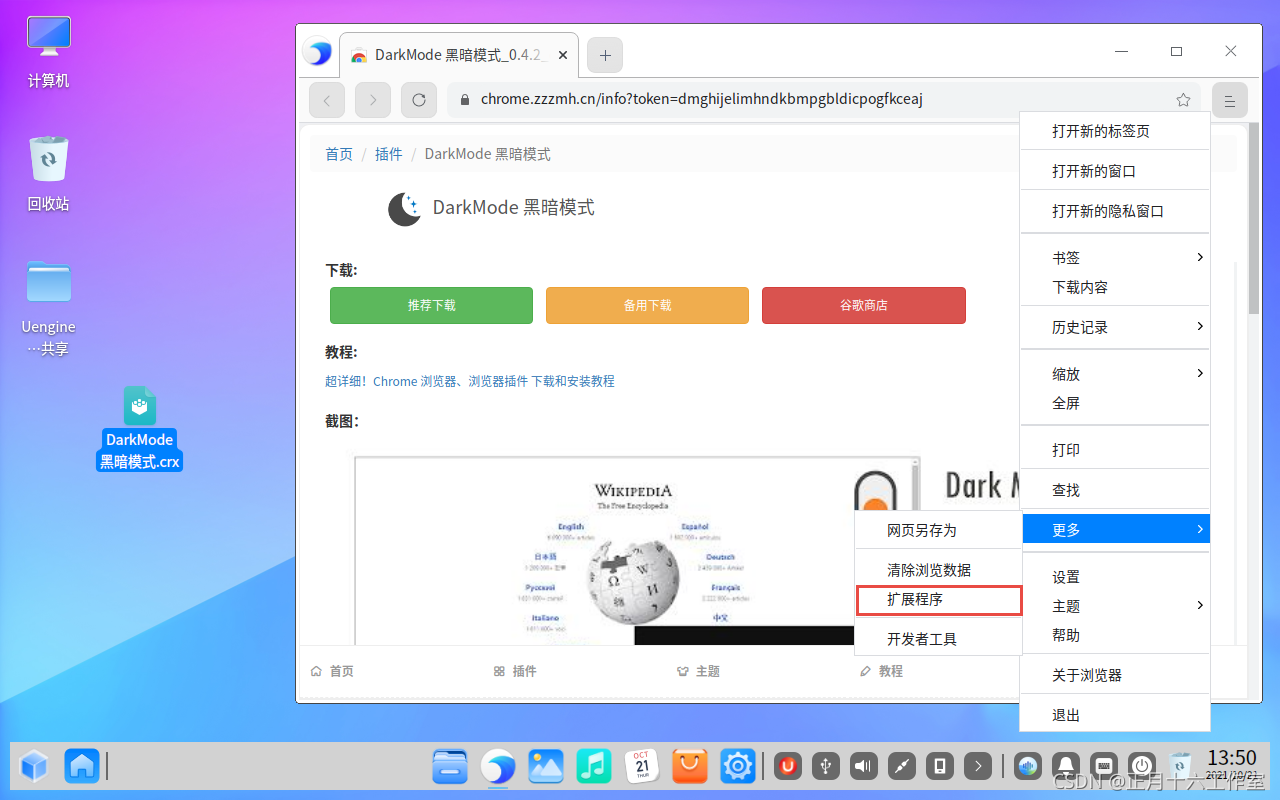Click 首页 in the breadcrumb

coord(339,154)
